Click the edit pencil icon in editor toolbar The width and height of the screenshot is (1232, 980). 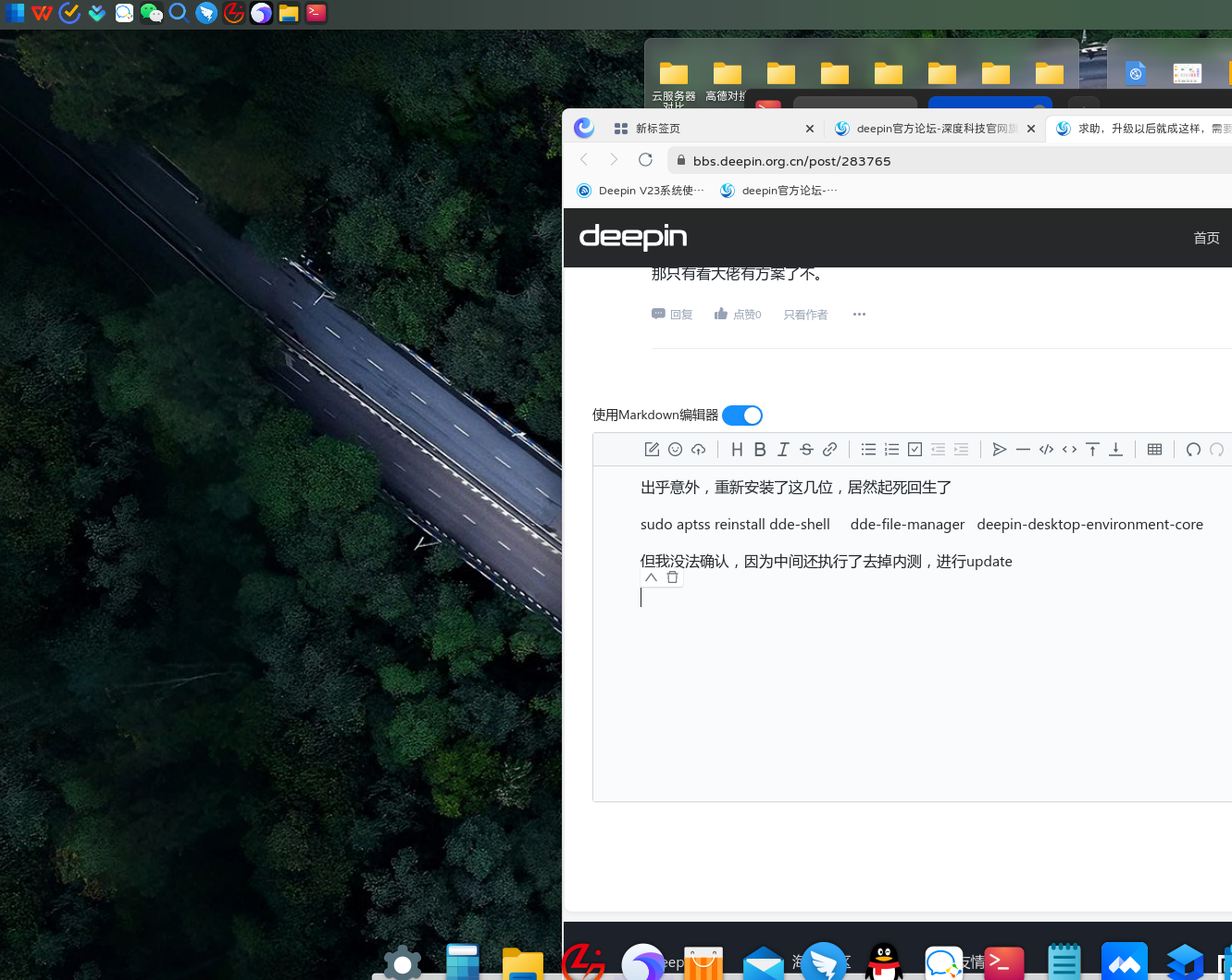(652, 450)
